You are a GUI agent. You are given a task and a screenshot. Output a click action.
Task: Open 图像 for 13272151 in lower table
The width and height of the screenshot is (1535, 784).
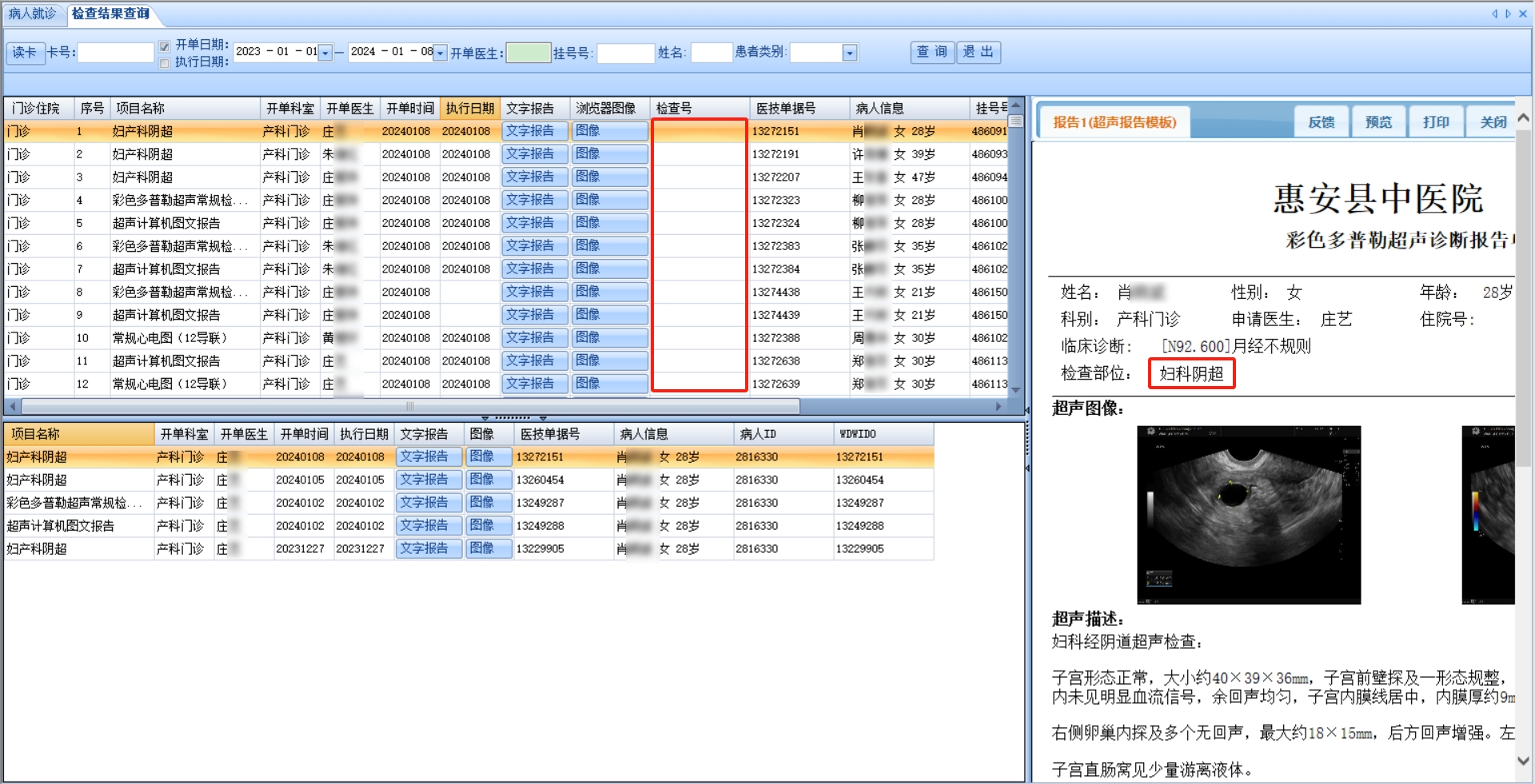pos(488,456)
